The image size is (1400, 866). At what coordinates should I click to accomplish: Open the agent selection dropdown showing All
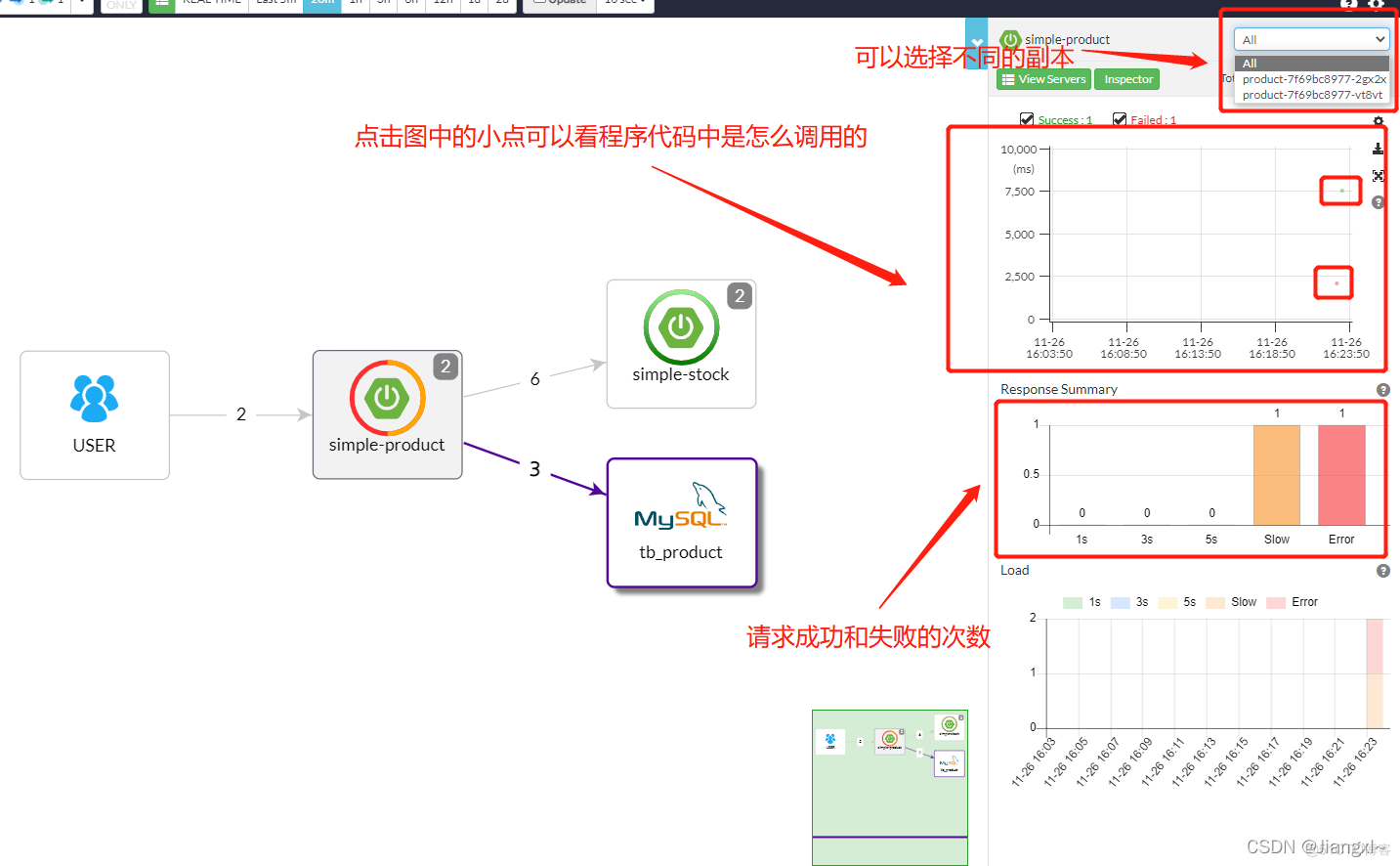pos(1311,39)
